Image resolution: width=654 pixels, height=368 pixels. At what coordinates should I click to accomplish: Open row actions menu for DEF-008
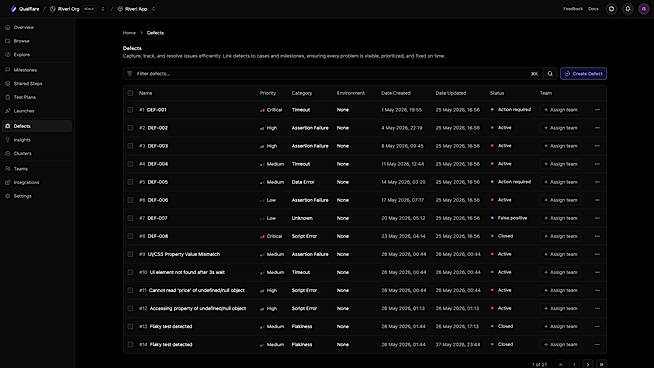tap(597, 236)
